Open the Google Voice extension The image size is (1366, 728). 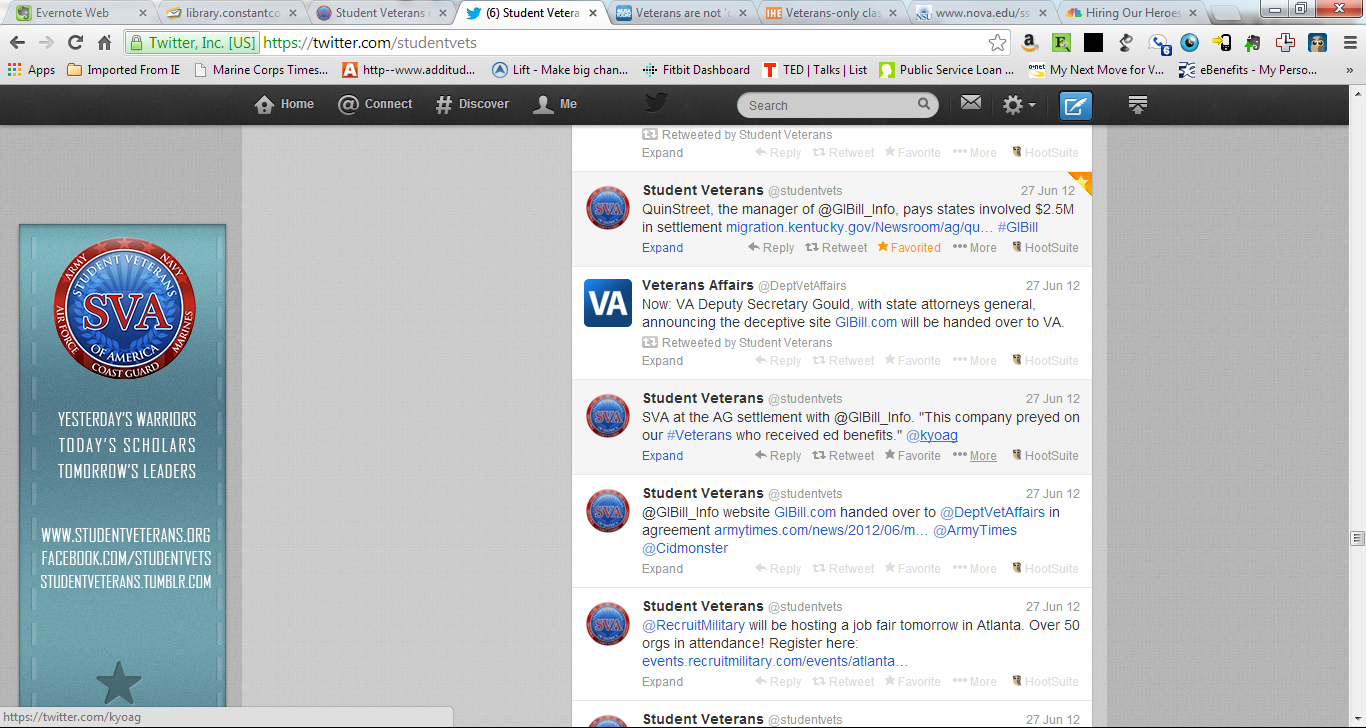pos(1159,43)
